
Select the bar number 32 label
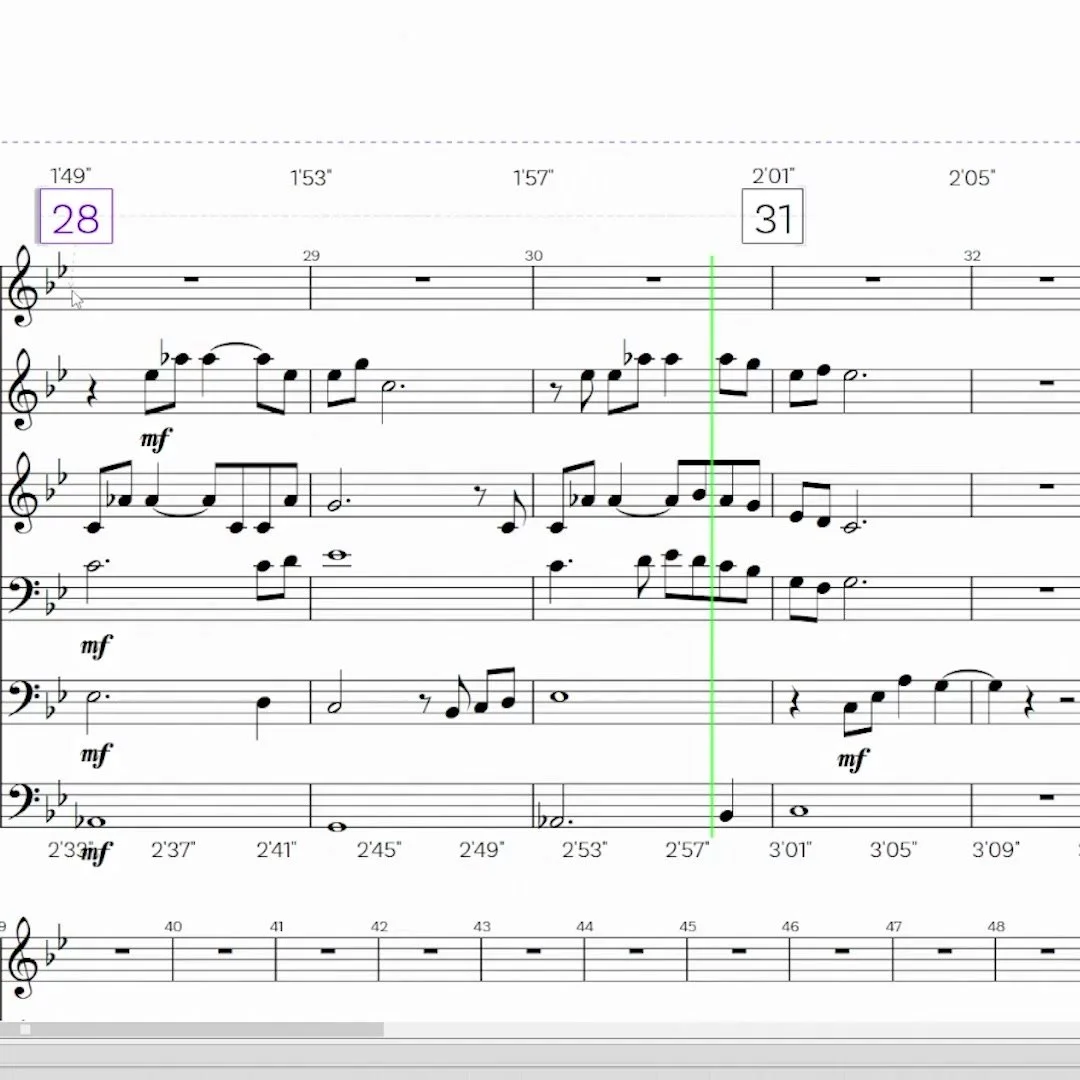pos(972,256)
